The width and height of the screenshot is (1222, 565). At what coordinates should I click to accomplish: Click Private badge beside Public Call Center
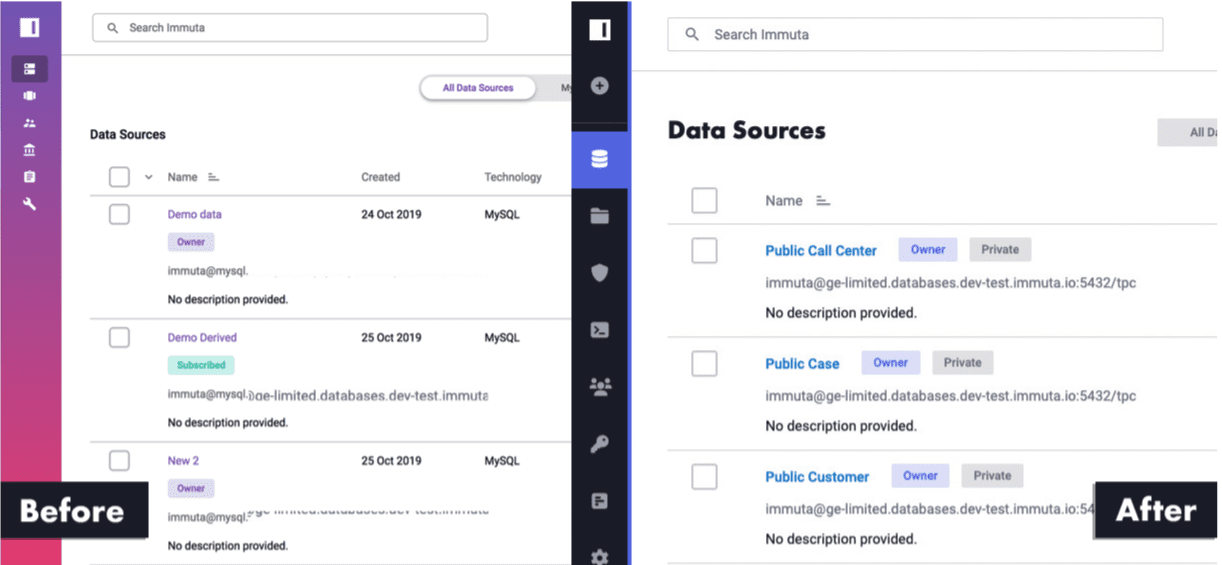pyautogui.click(x=1000, y=250)
